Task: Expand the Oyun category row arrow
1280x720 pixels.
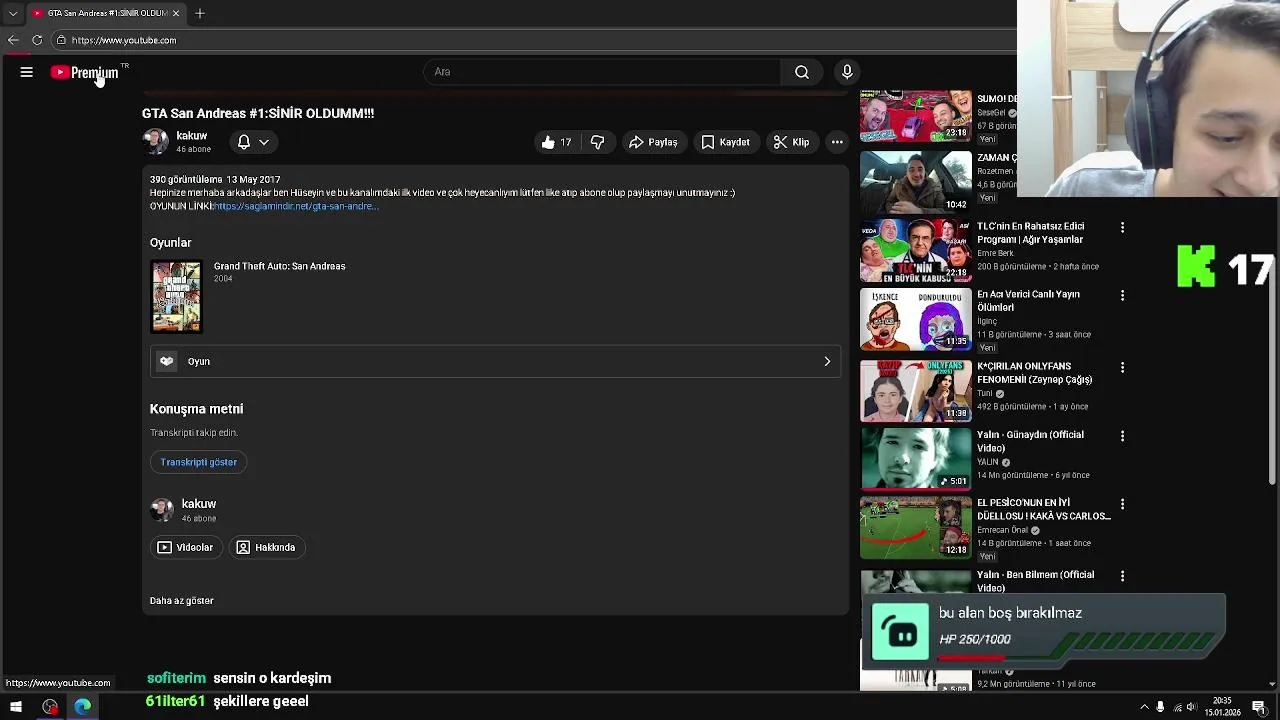Action: pyautogui.click(x=827, y=361)
